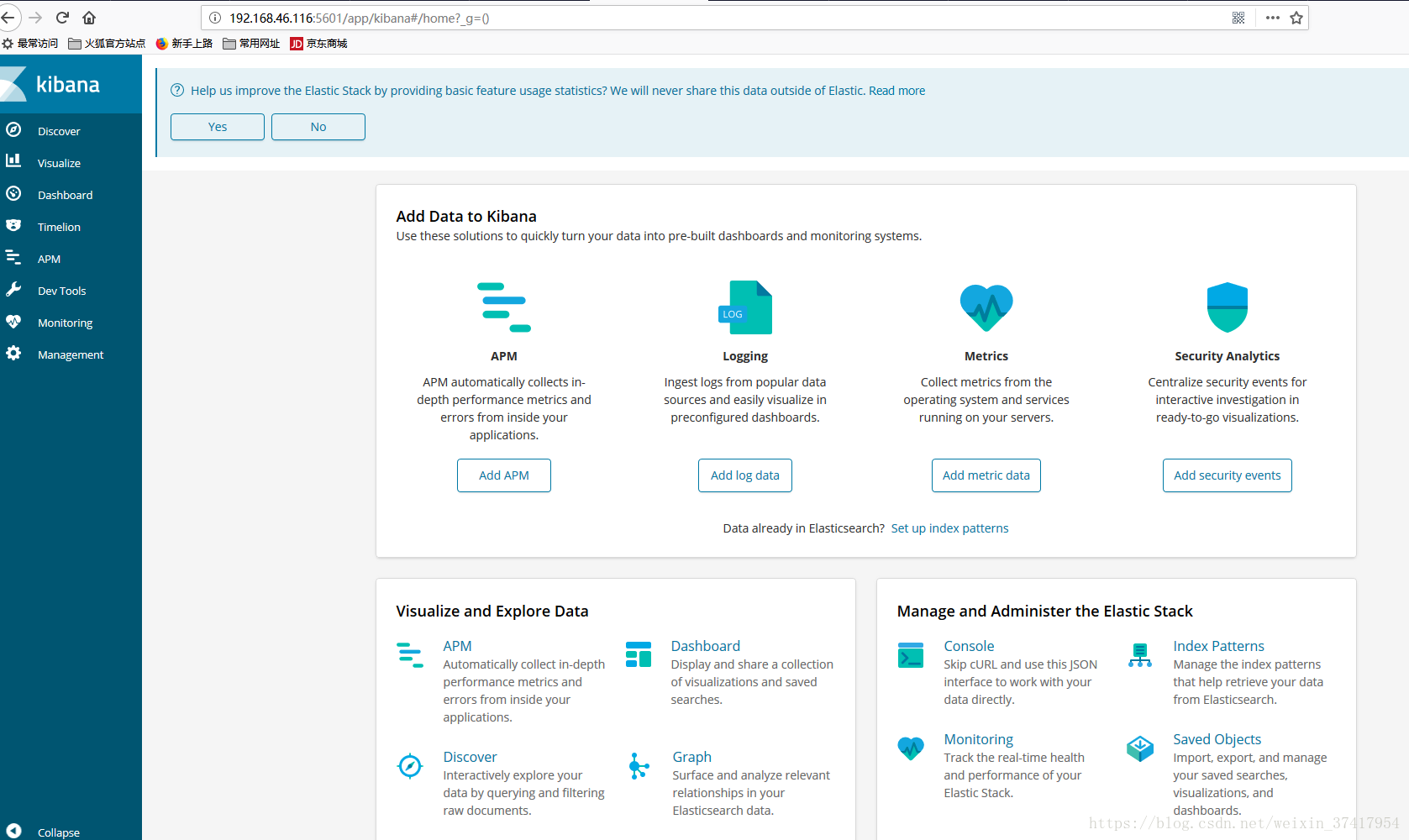The width and height of the screenshot is (1409, 840).
Task: Reload the page with browser refresh icon
Action: pyautogui.click(x=62, y=18)
